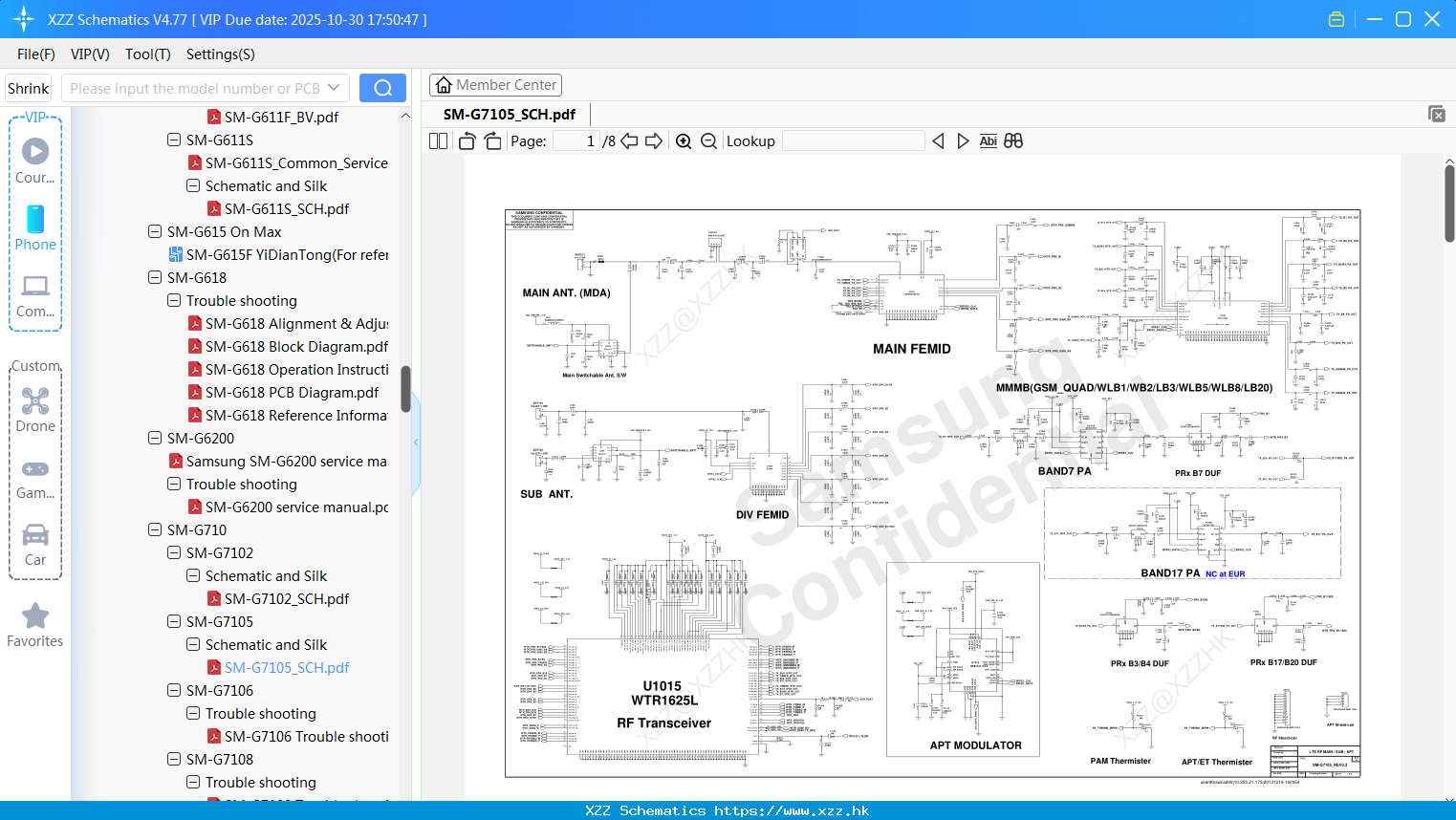
Task: Rotate the page counterclockwise
Action: [x=467, y=140]
